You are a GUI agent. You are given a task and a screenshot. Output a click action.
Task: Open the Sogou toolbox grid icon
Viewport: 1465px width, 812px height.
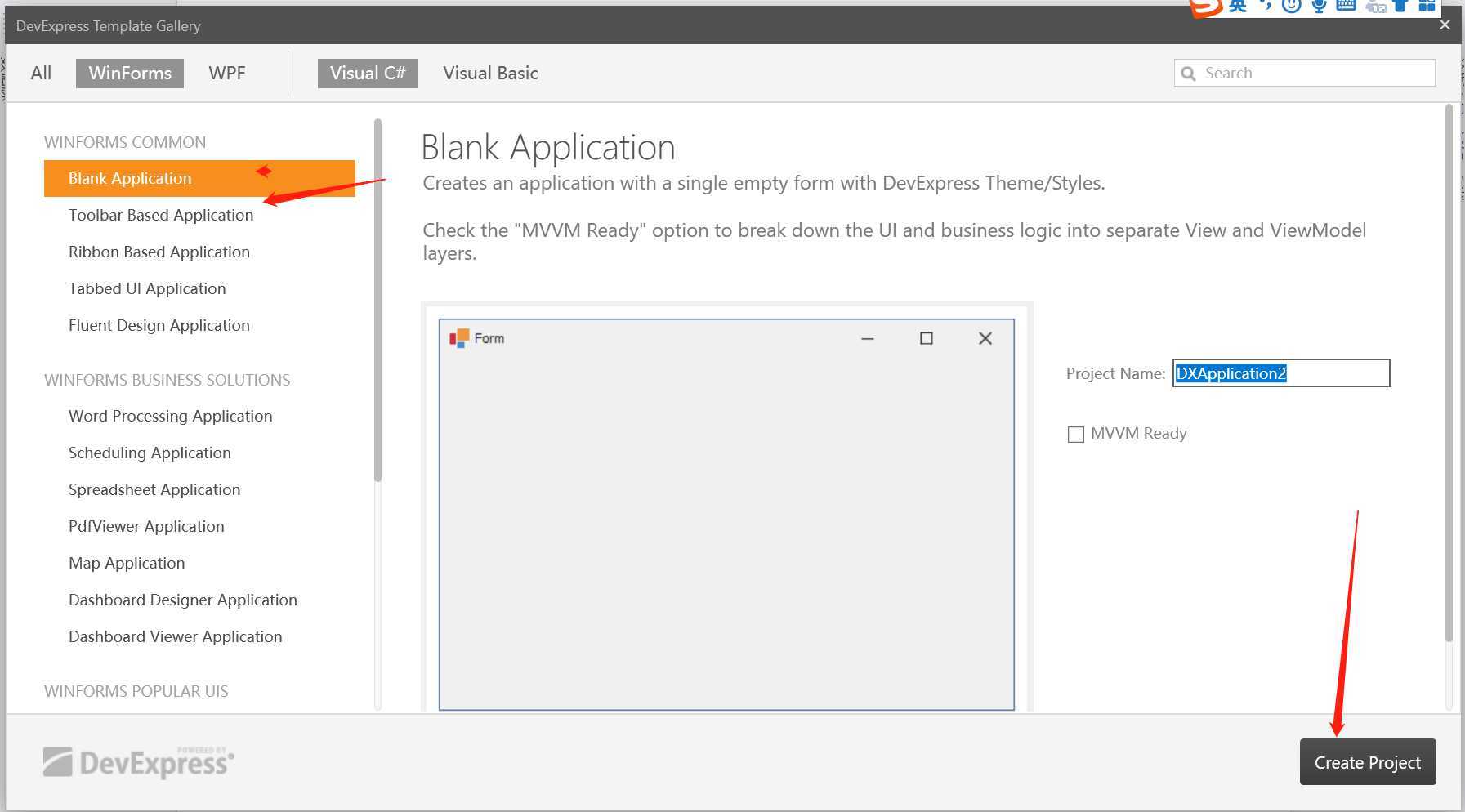(1427, 6)
